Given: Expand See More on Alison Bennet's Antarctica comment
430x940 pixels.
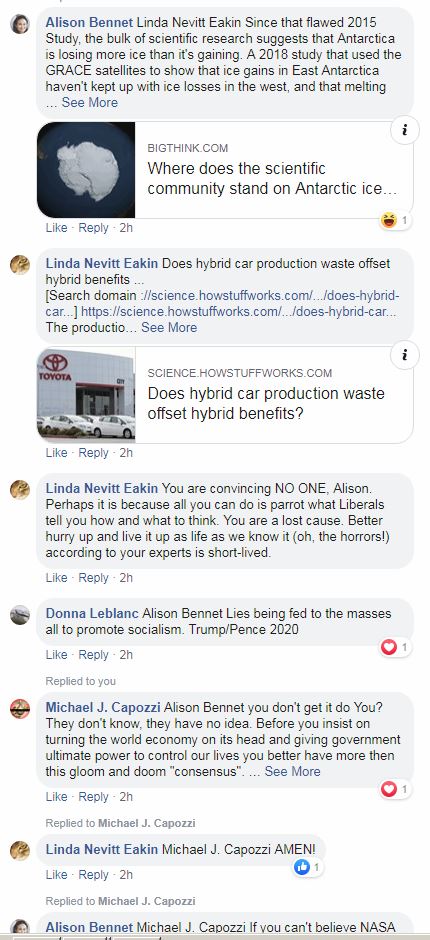Looking at the screenshot, I should click(x=89, y=103).
